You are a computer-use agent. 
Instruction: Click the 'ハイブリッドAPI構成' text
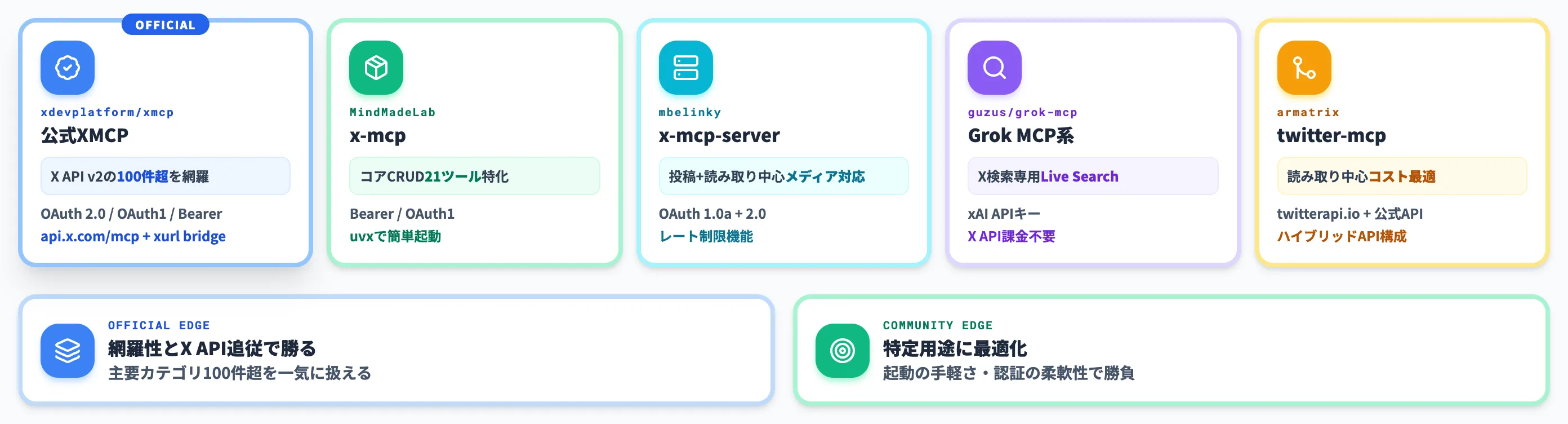point(1342,236)
